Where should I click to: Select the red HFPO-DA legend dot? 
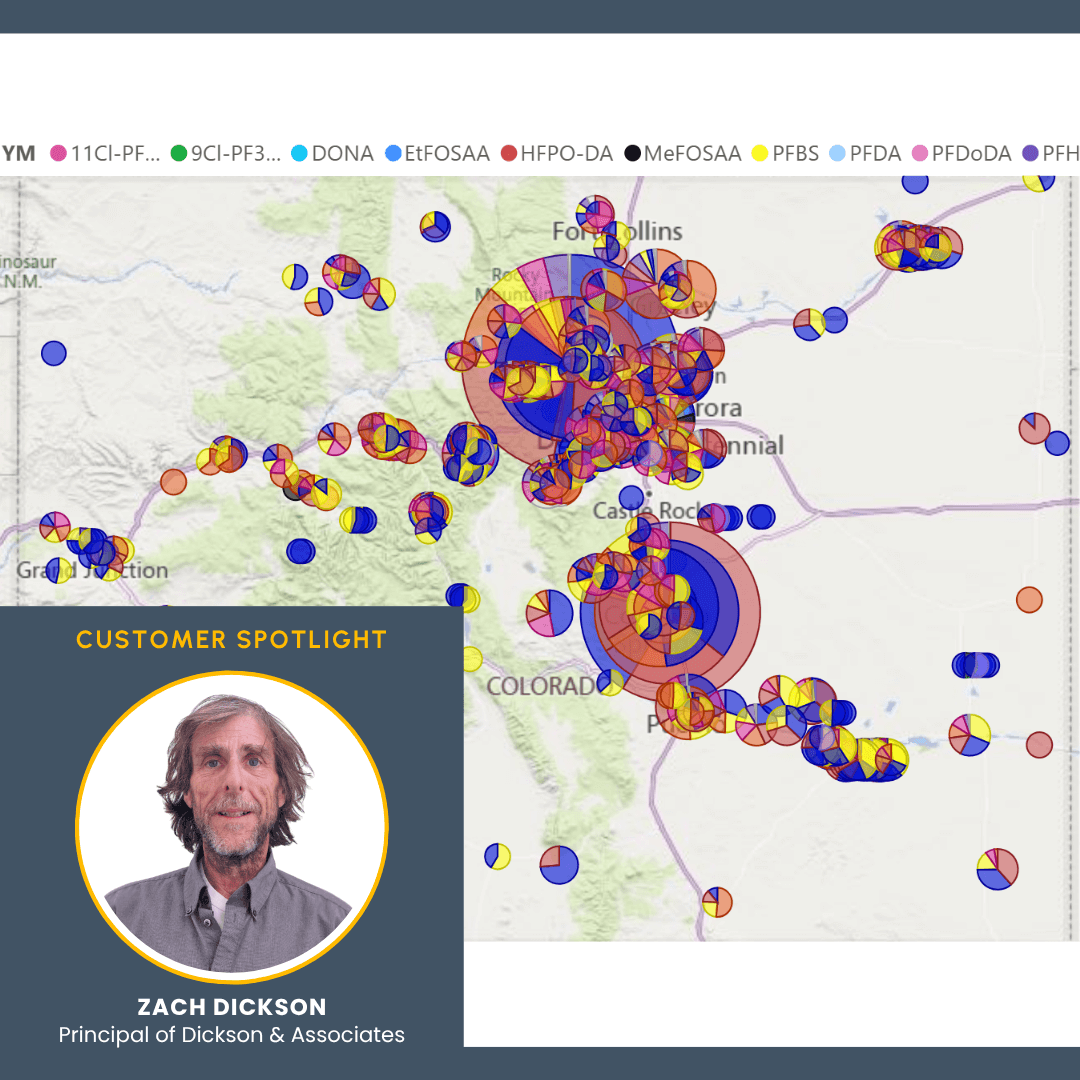coord(508,153)
